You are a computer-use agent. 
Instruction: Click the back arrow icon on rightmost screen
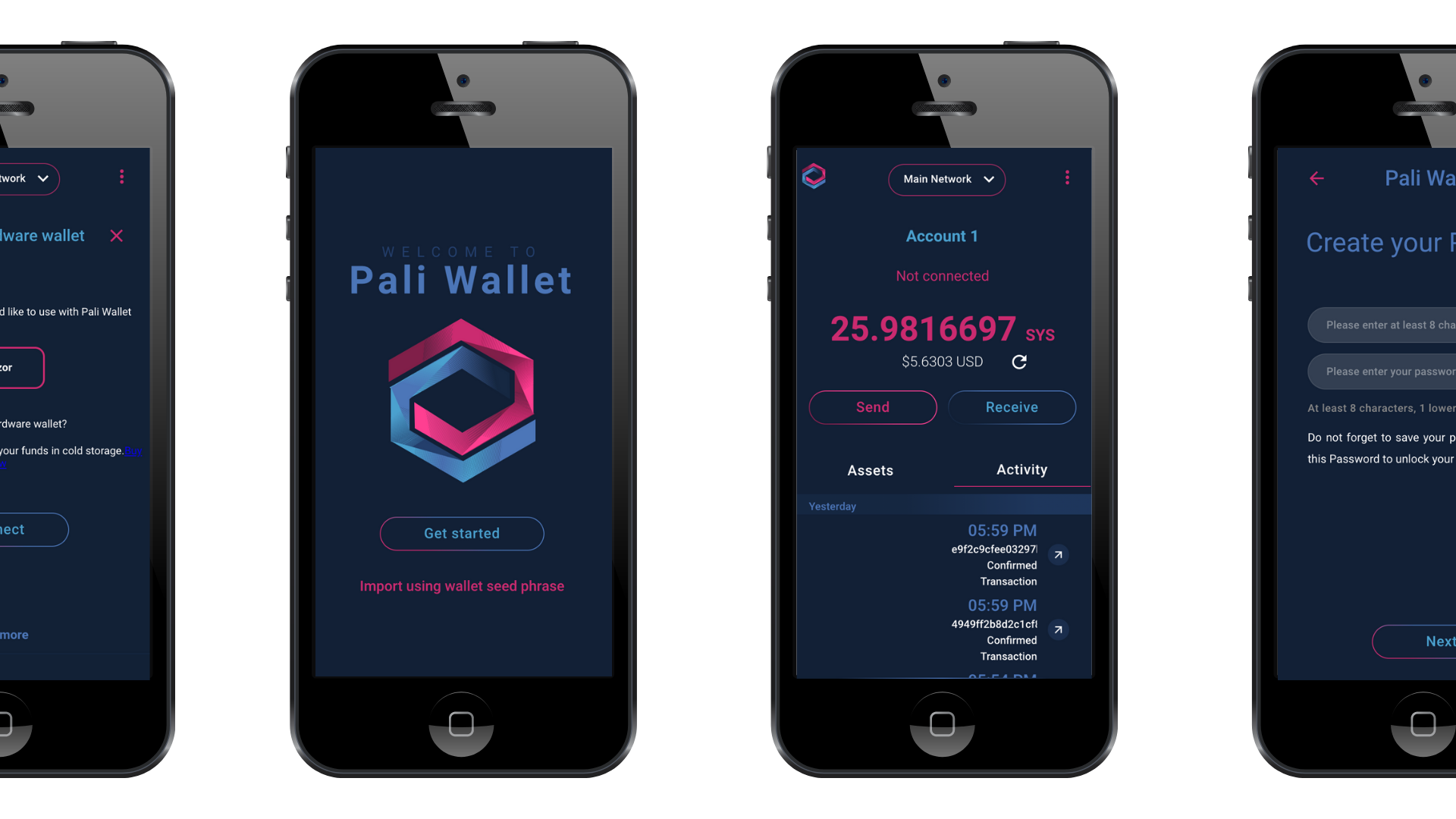(1317, 178)
